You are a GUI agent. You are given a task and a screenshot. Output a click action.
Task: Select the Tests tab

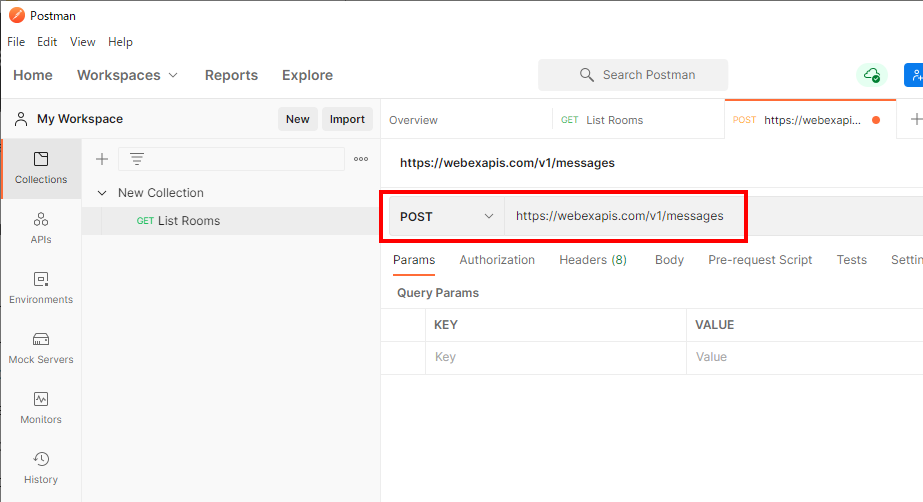point(852,260)
